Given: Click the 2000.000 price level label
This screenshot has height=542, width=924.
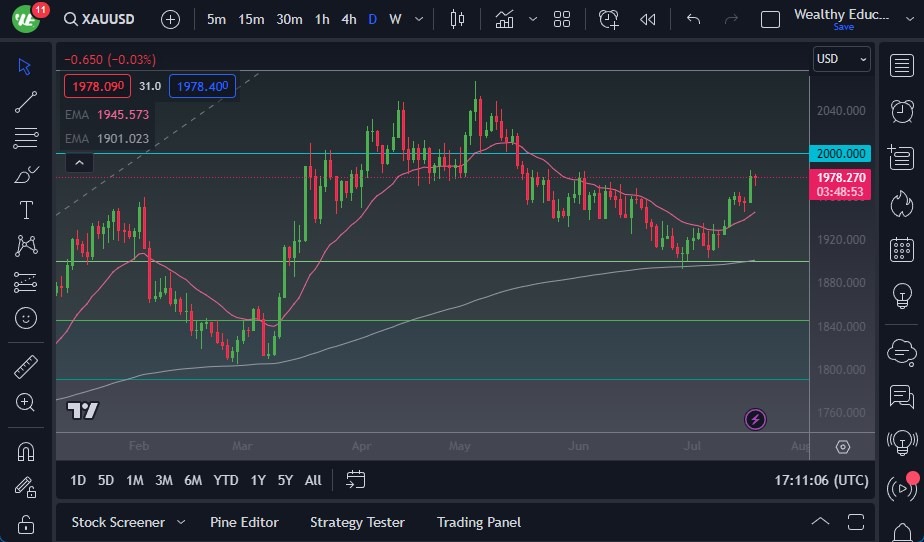Looking at the screenshot, I should point(841,154).
